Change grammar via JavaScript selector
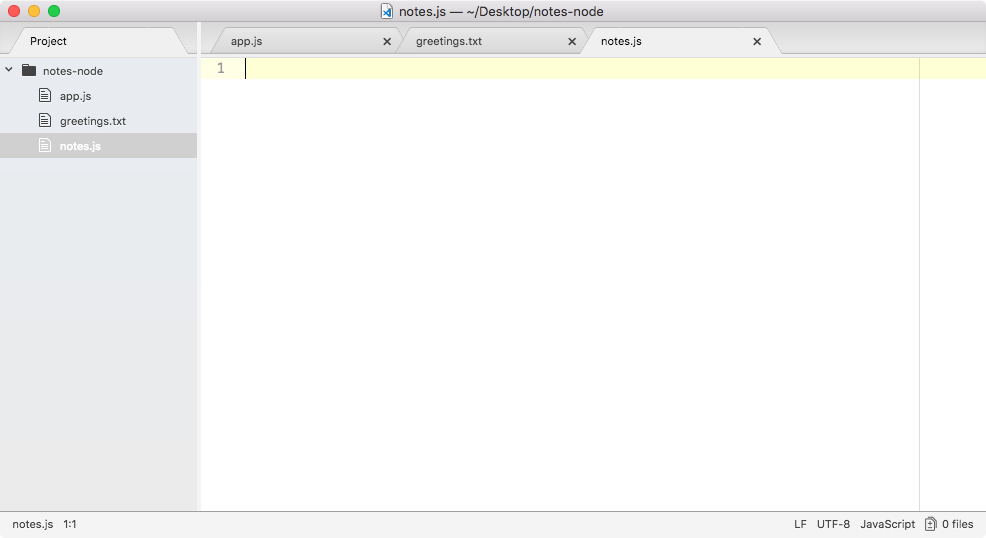Image resolution: width=986 pixels, height=538 pixels. tap(887, 524)
